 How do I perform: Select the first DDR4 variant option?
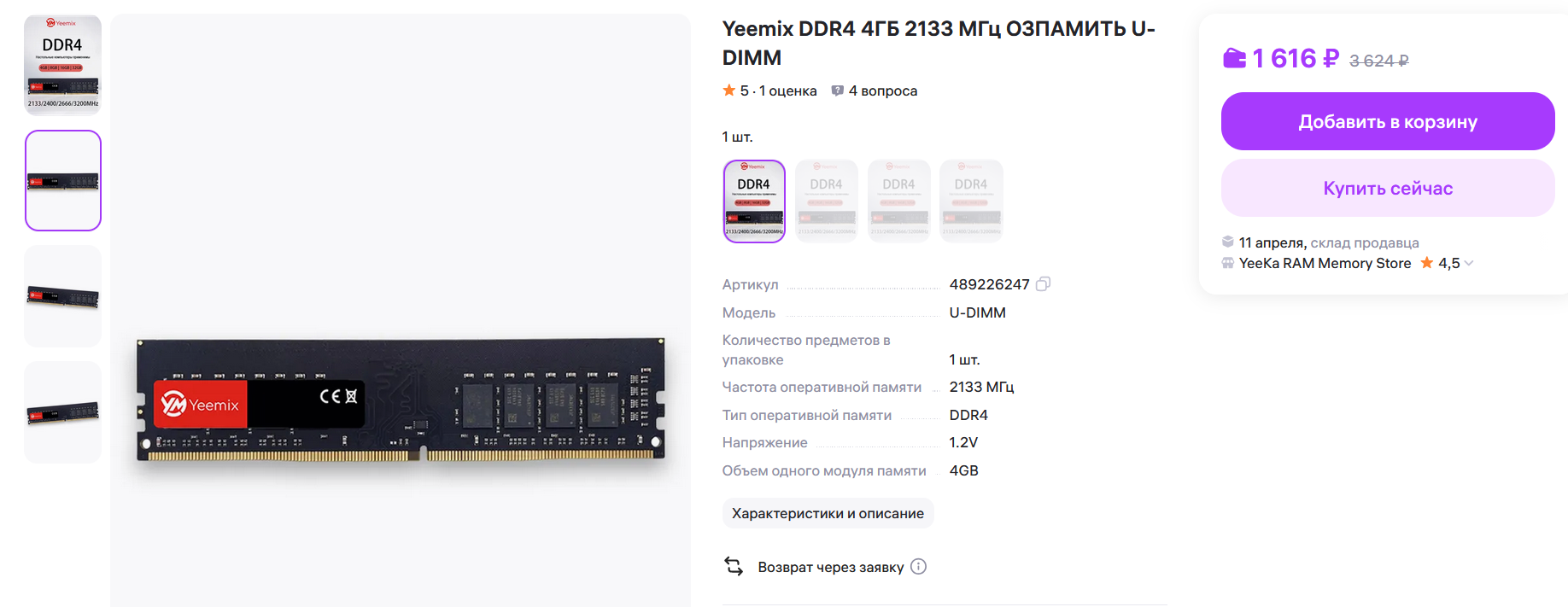tap(754, 201)
